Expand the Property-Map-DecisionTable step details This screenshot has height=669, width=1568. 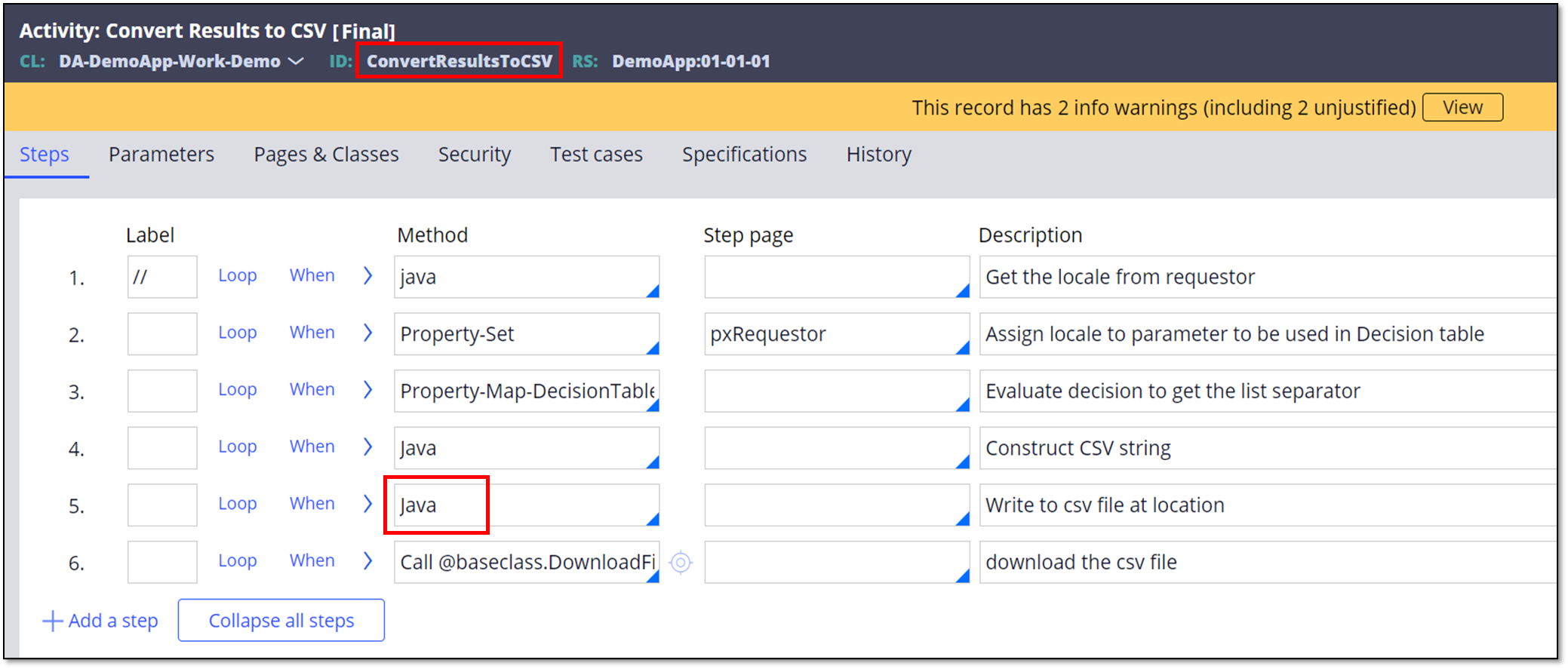point(367,389)
